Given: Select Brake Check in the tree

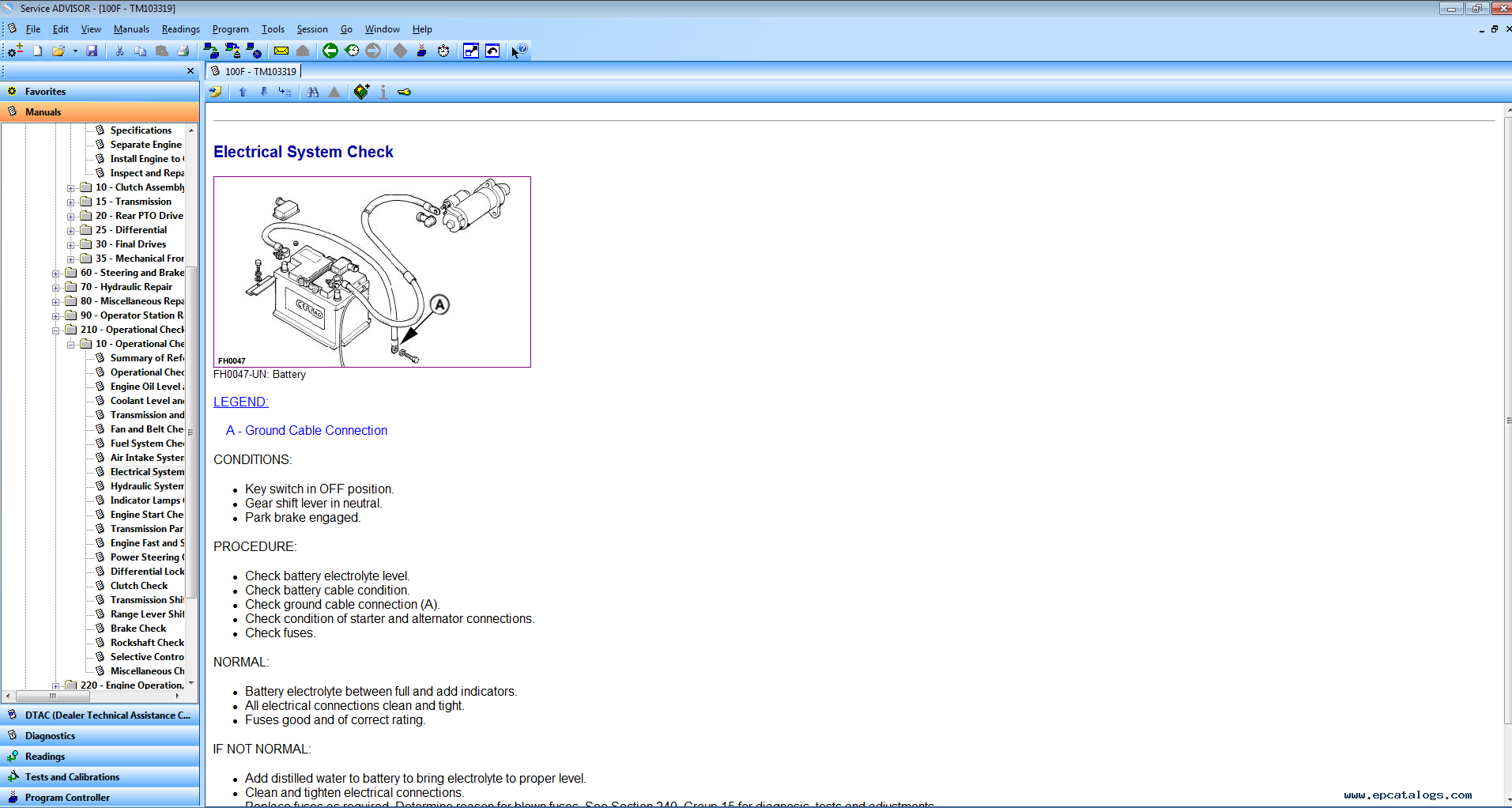Looking at the screenshot, I should tap(138, 629).
